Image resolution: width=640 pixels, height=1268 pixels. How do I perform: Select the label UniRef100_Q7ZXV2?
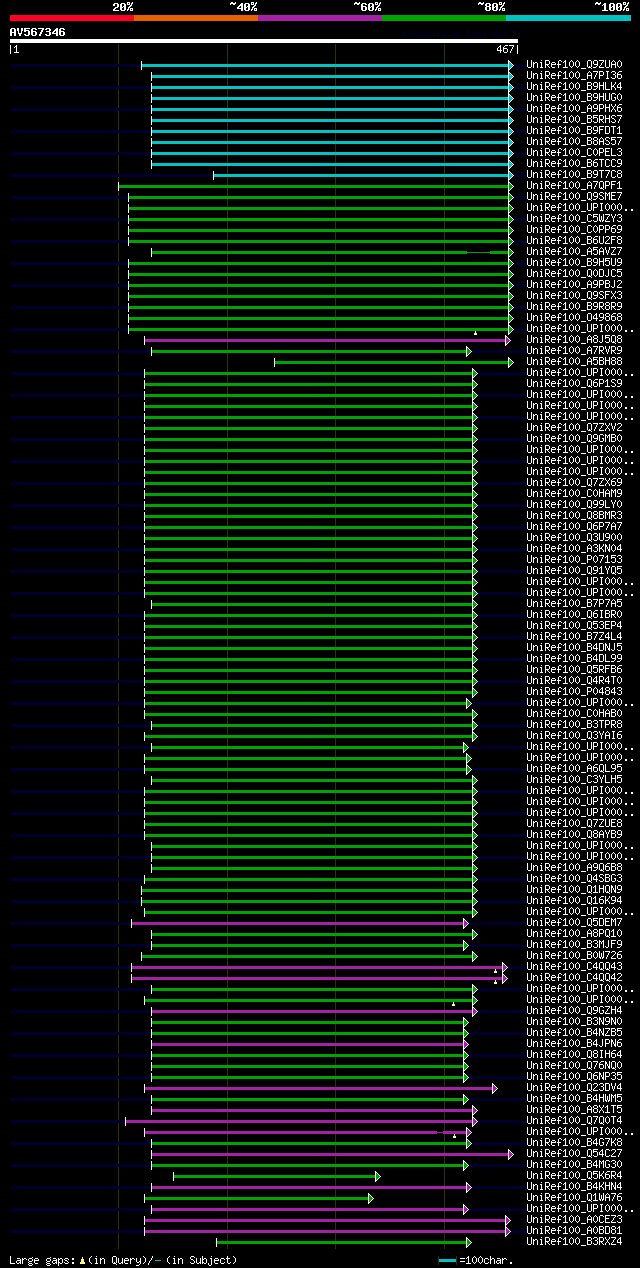pyautogui.click(x=574, y=428)
